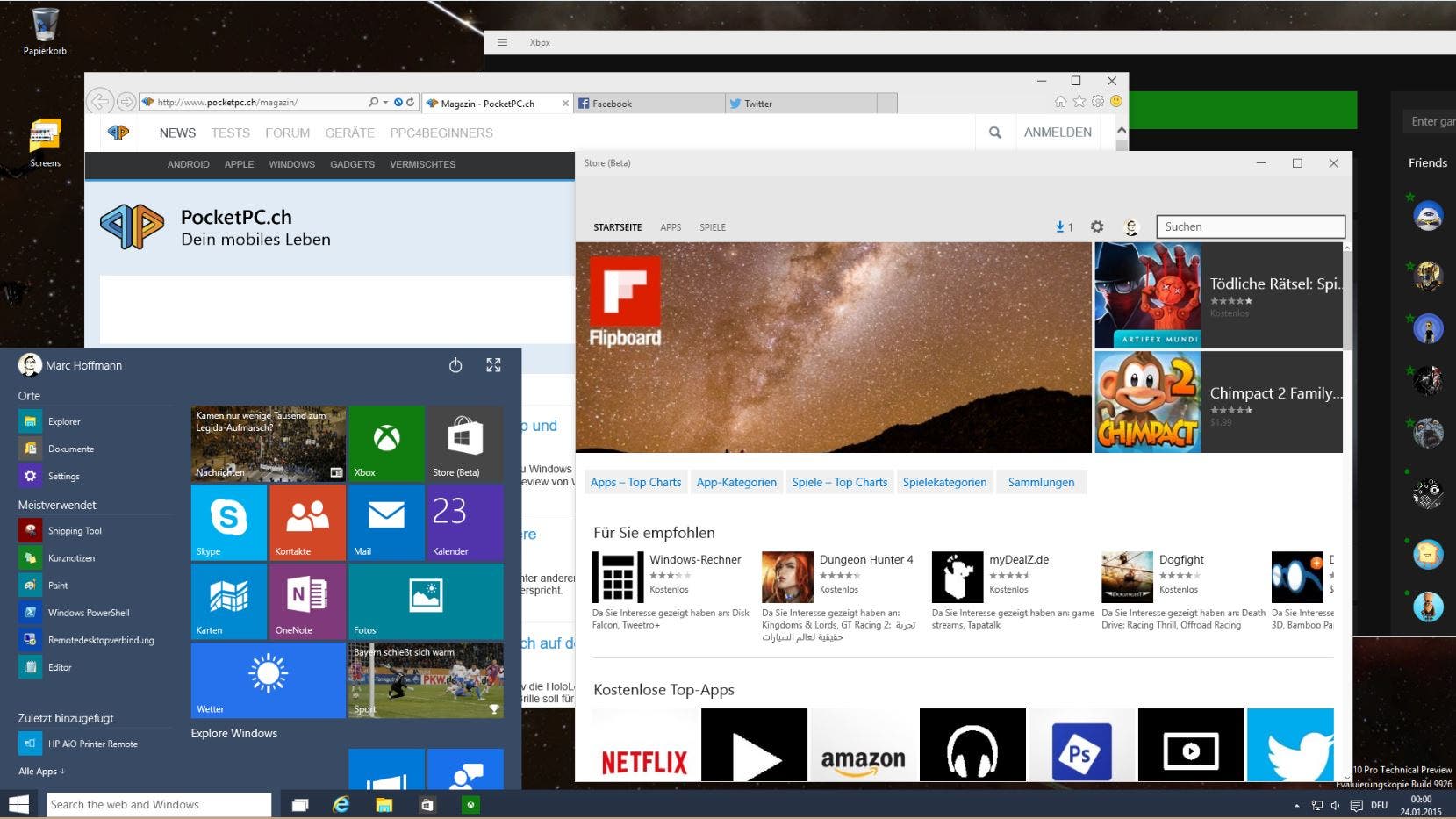1456x819 pixels.
Task: Open Windows-Rechner recommended app
Action: [x=671, y=591]
